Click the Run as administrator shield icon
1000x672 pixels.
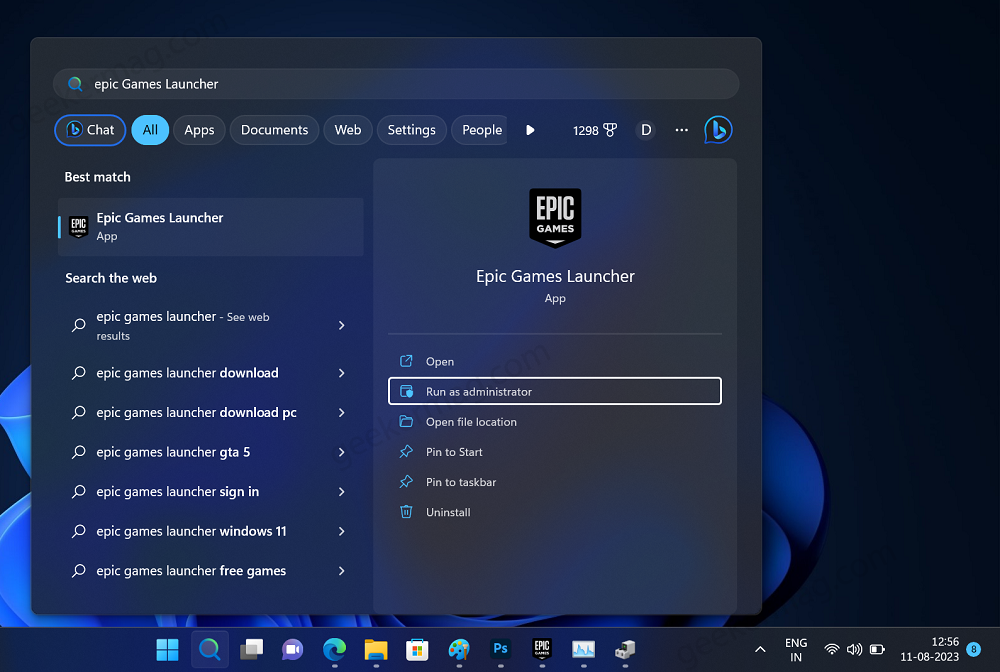click(406, 391)
